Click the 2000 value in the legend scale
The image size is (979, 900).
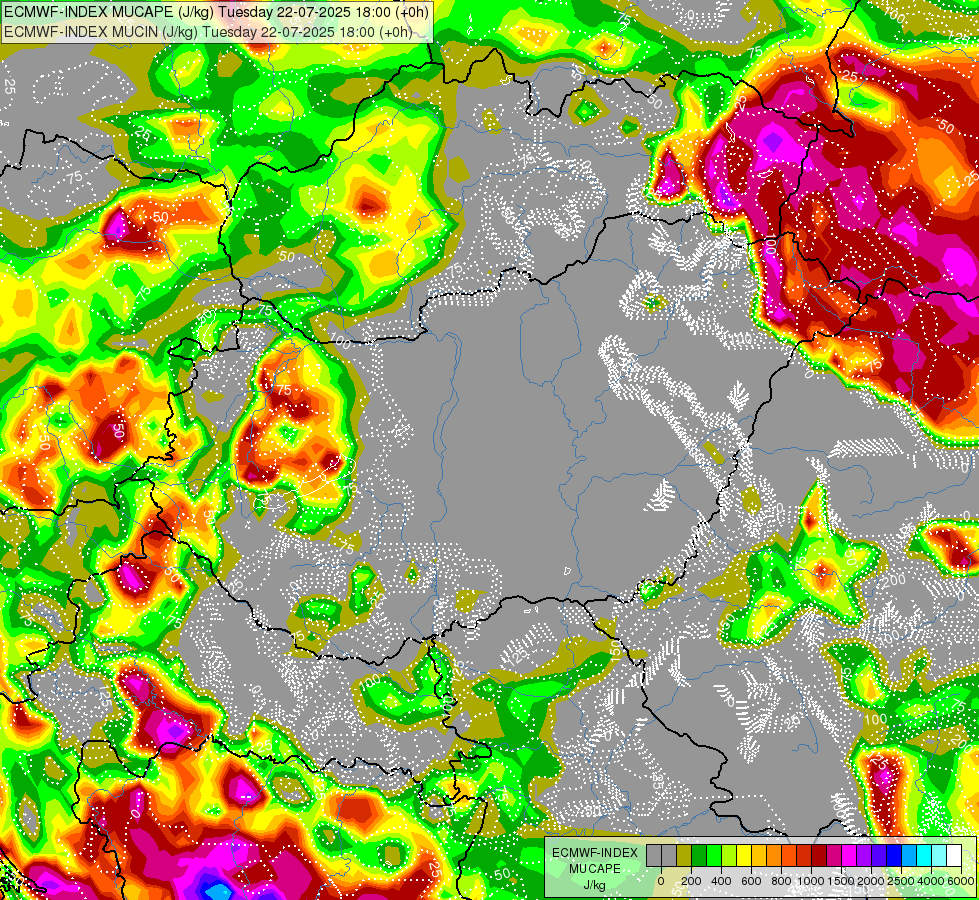pos(871,881)
